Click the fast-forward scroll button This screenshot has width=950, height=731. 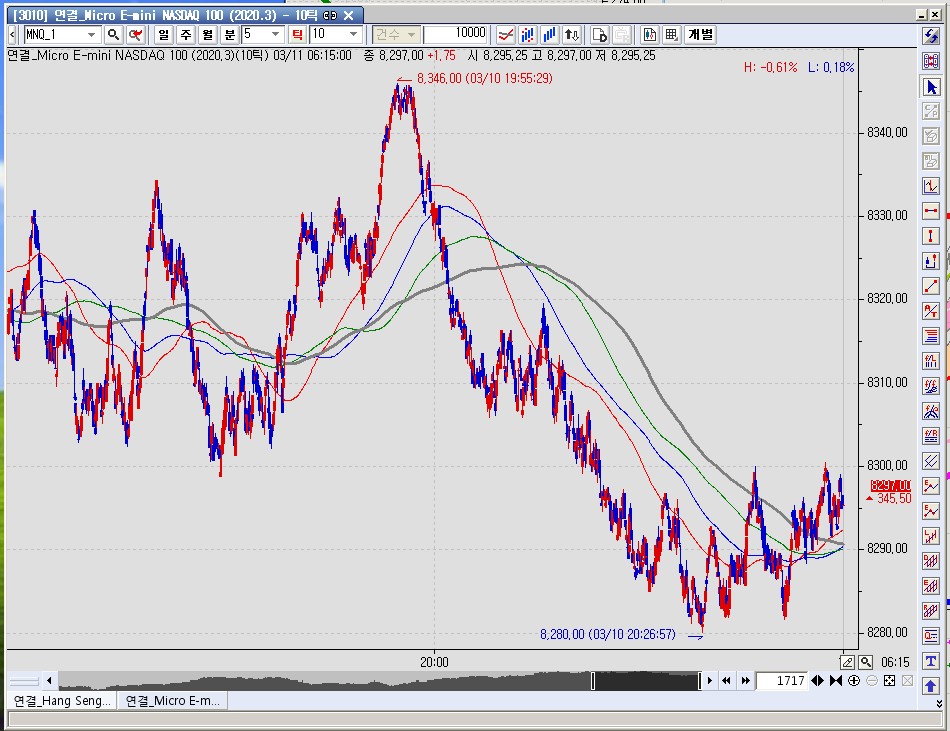click(x=744, y=681)
